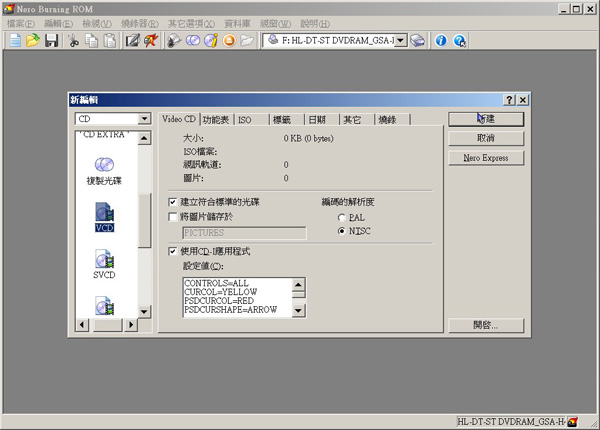Click the settings textbox scrollbar thumb

(298, 294)
